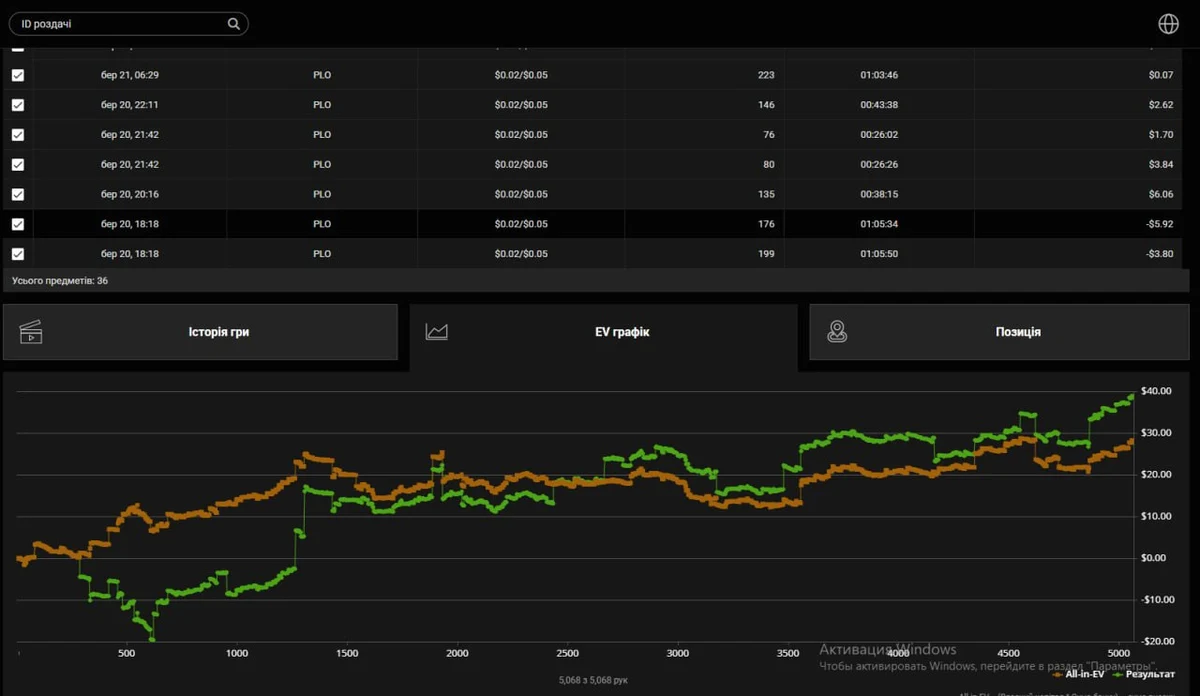Click the line chart icon beside EV графік
The height and width of the screenshot is (696, 1200).
coord(436,332)
